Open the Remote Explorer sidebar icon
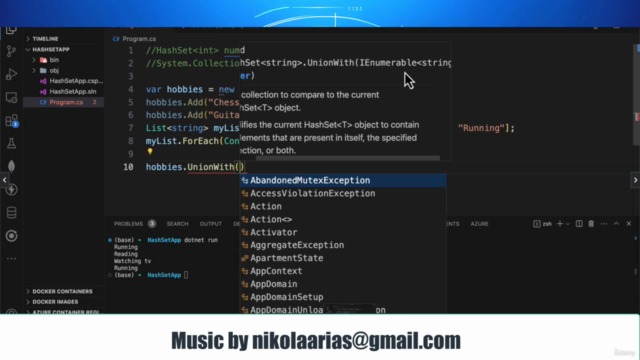640x360 pixels. 11,98
